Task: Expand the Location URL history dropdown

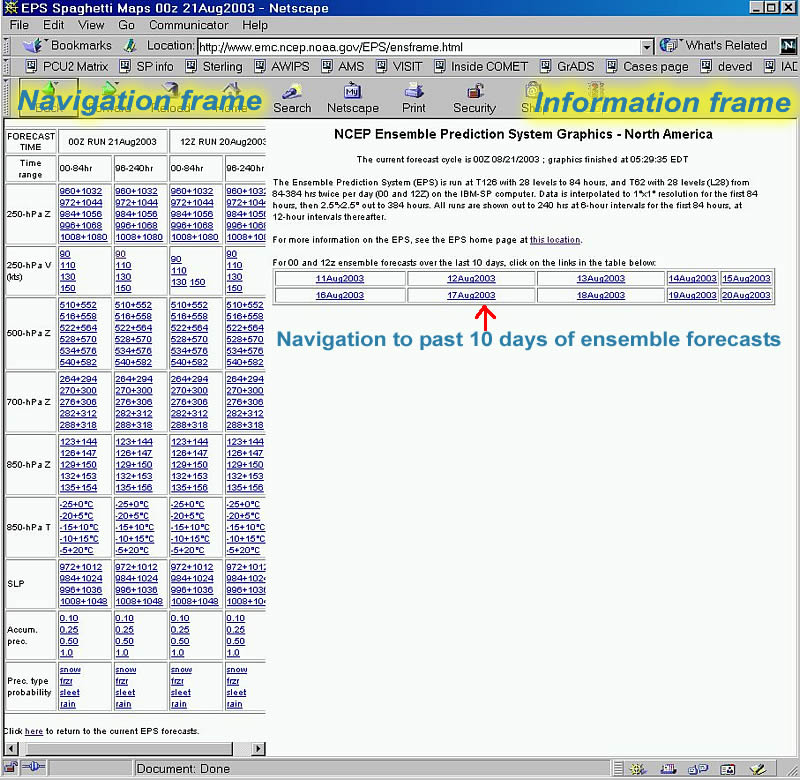Action: coord(646,47)
